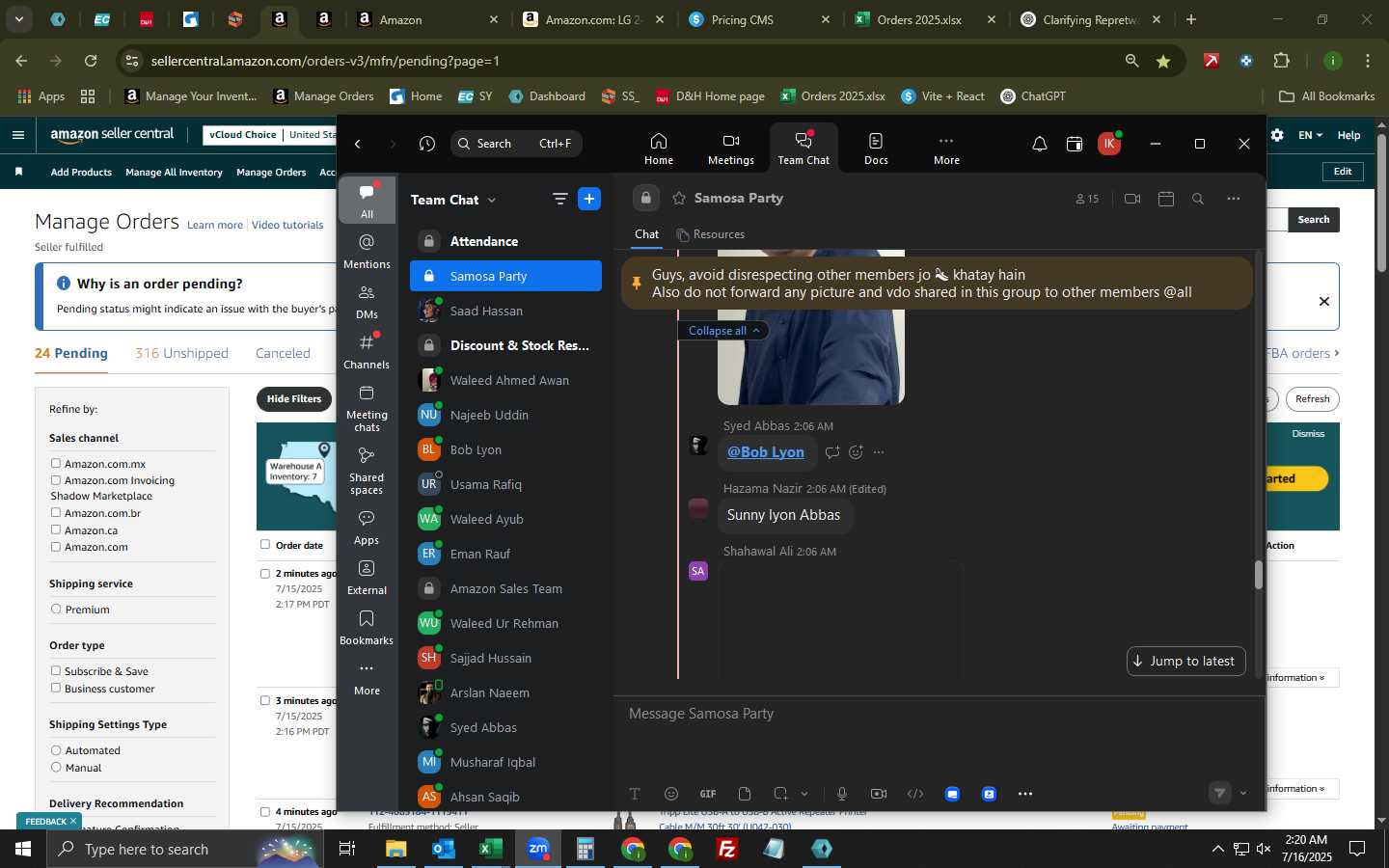Check Subscribe & Save order type
Image resolution: width=1389 pixels, height=868 pixels.
56,671
